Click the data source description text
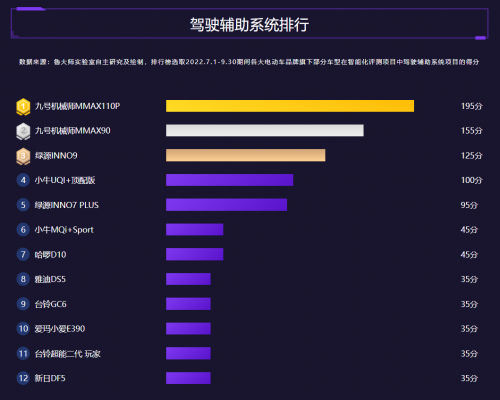The image size is (500, 400). [x=249, y=62]
